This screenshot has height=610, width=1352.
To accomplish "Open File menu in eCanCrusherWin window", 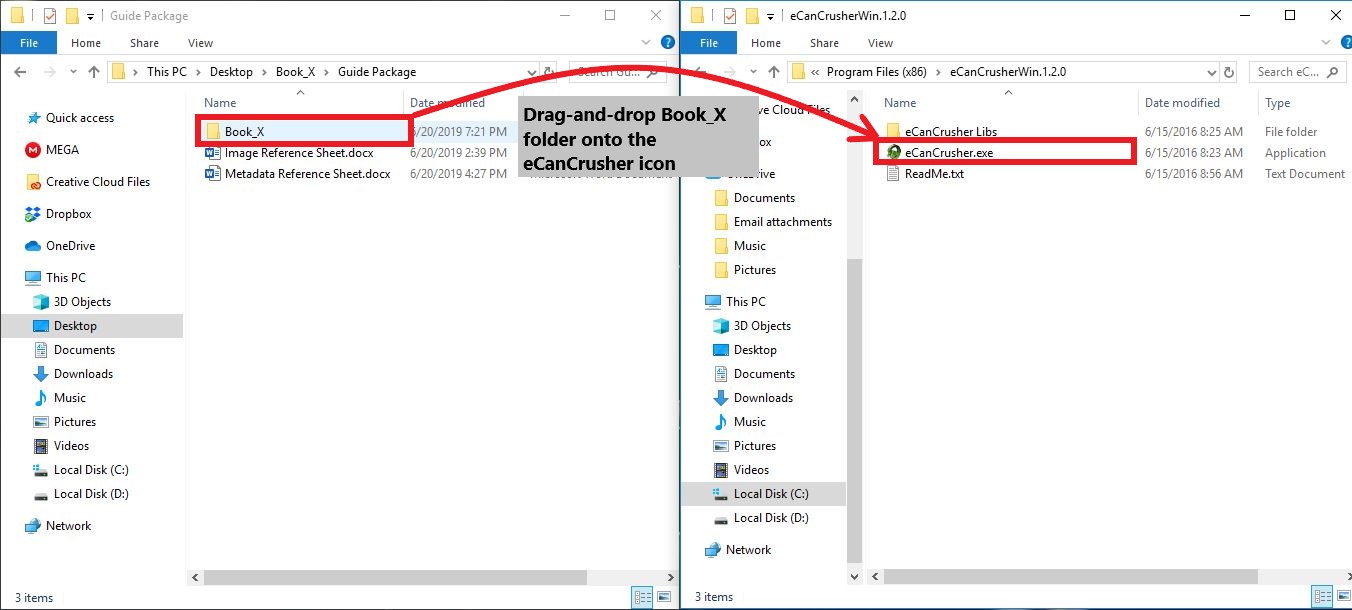I will [709, 43].
